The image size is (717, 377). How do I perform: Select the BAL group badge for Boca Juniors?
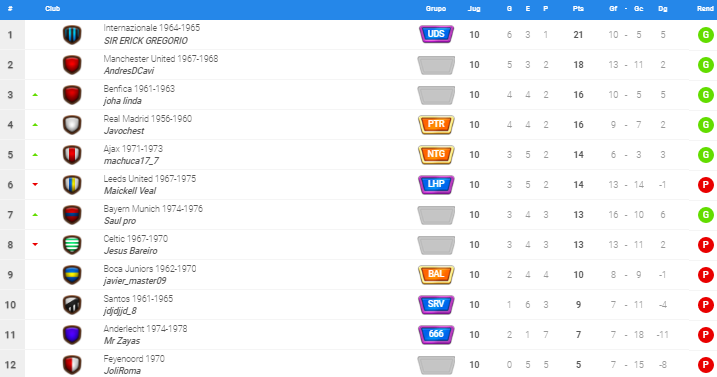436,274
